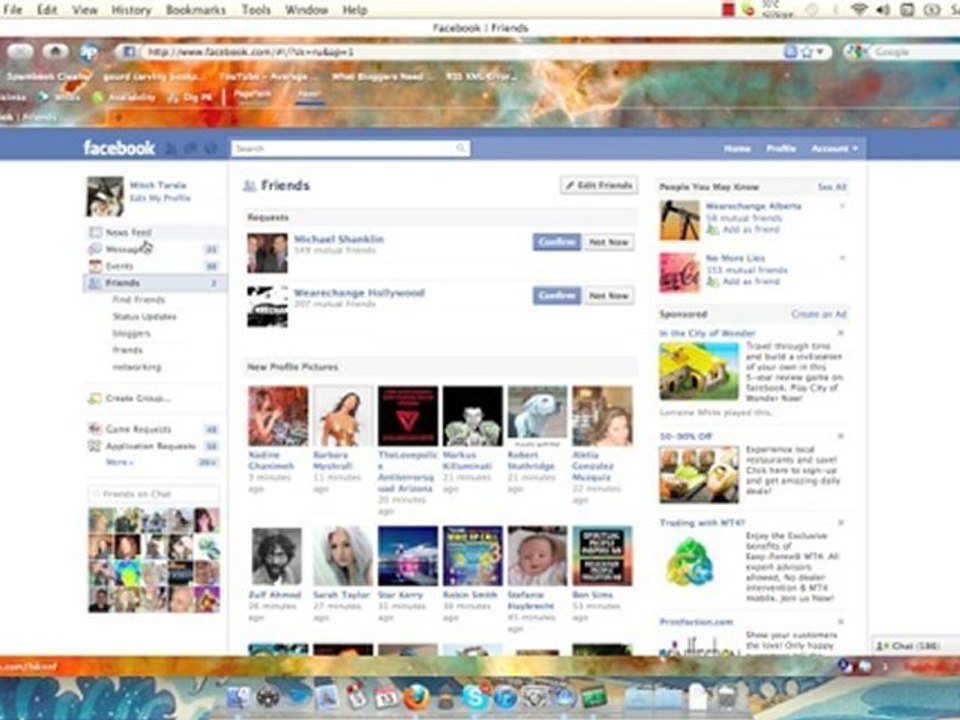
Task: Bookmark this page with the star icon
Action: [807, 52]
